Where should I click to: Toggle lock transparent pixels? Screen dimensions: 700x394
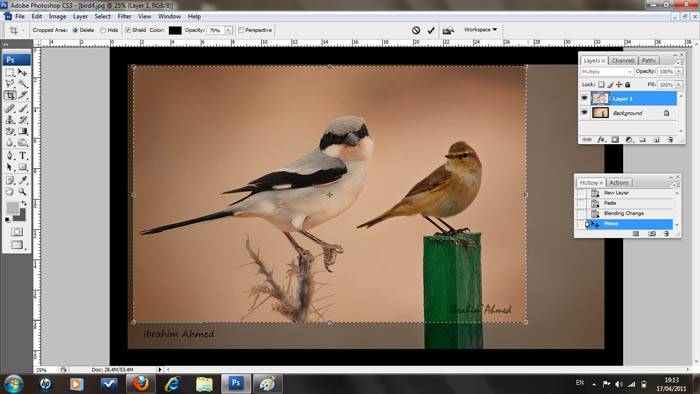(601, 84)
